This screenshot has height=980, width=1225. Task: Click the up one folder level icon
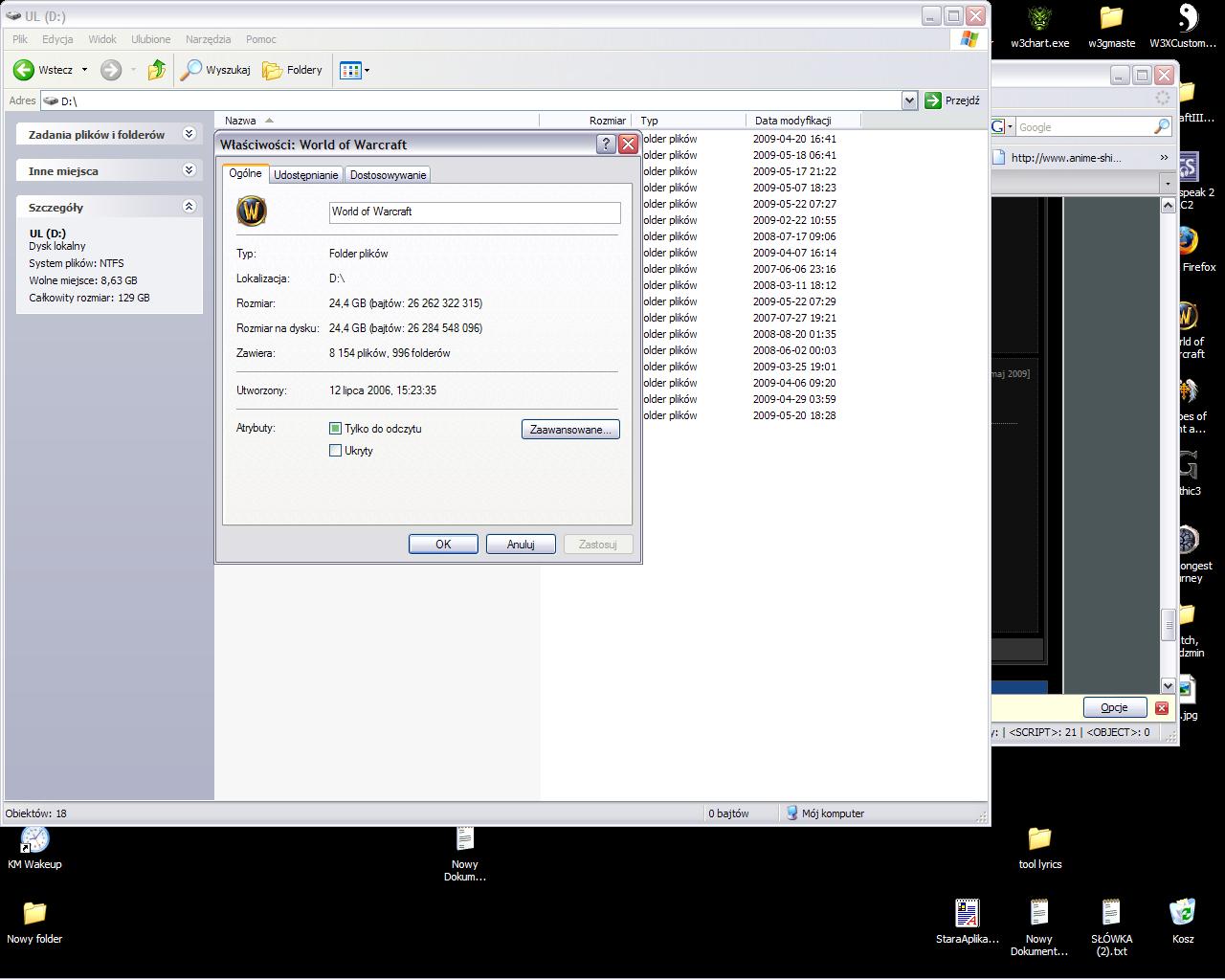[157, 70]
